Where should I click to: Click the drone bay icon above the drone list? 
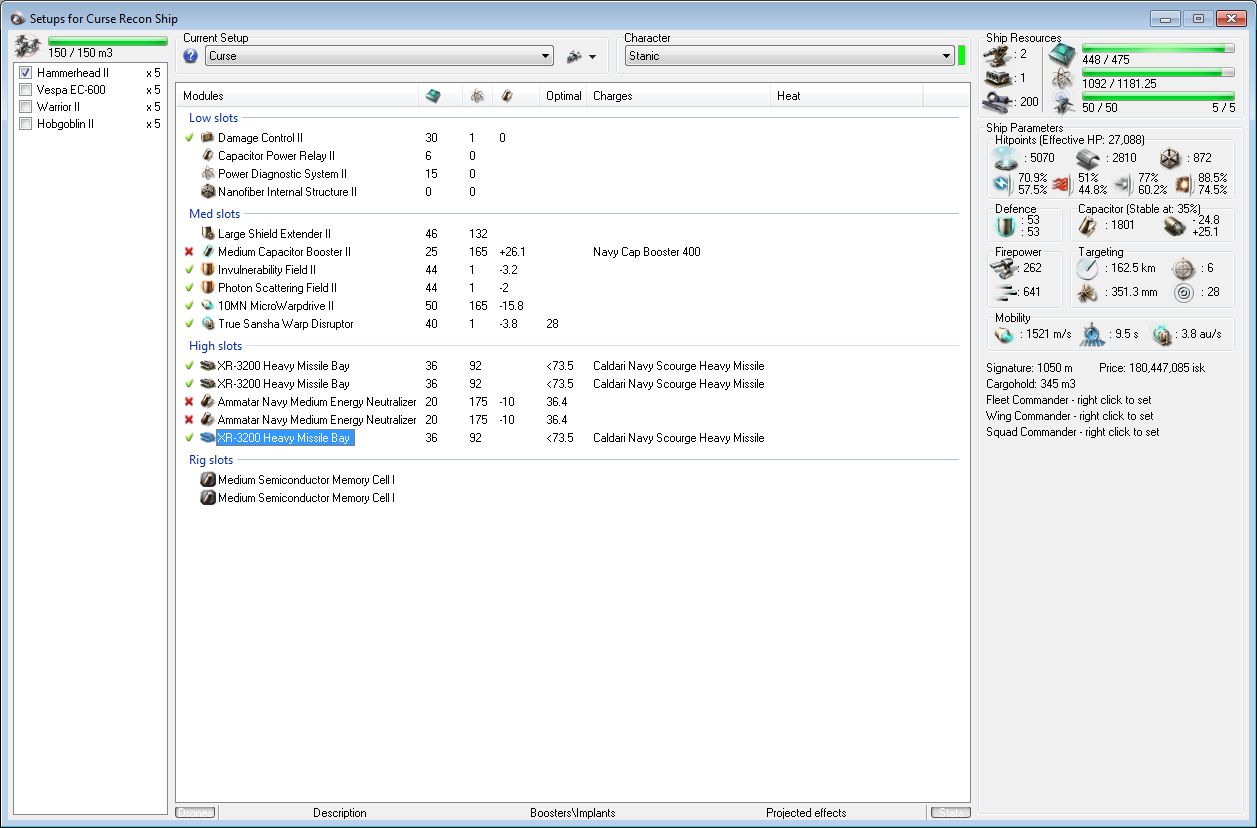click(x=27, y=45)
